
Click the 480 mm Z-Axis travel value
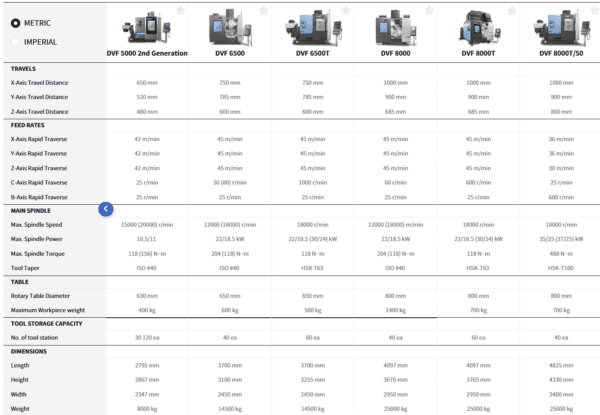[147, 112]
